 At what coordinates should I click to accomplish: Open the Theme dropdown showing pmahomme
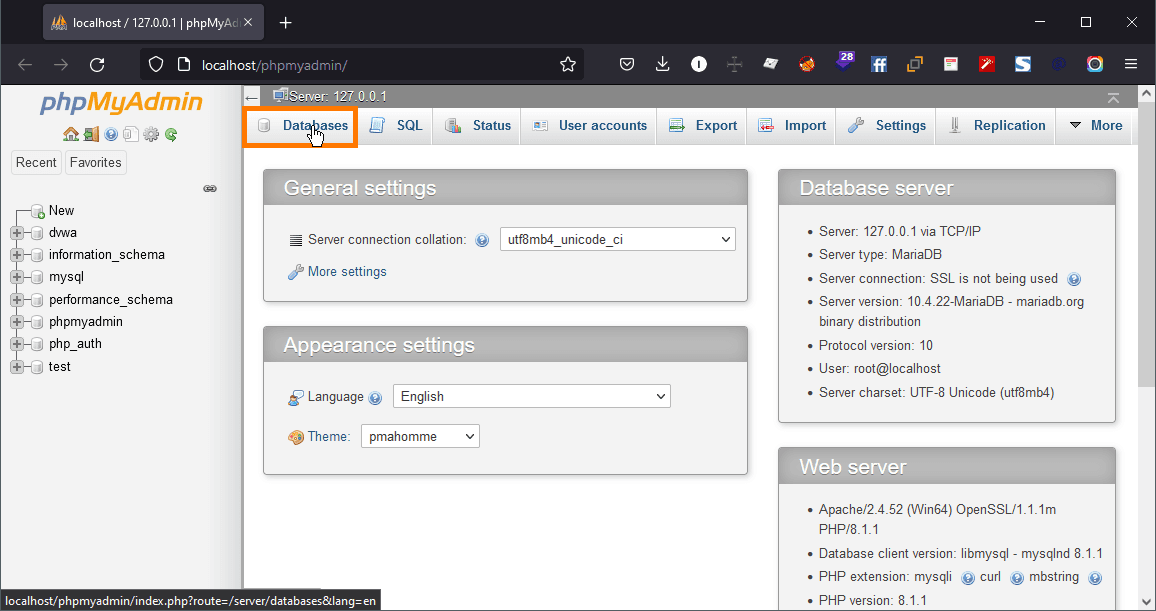coord(420,436)
